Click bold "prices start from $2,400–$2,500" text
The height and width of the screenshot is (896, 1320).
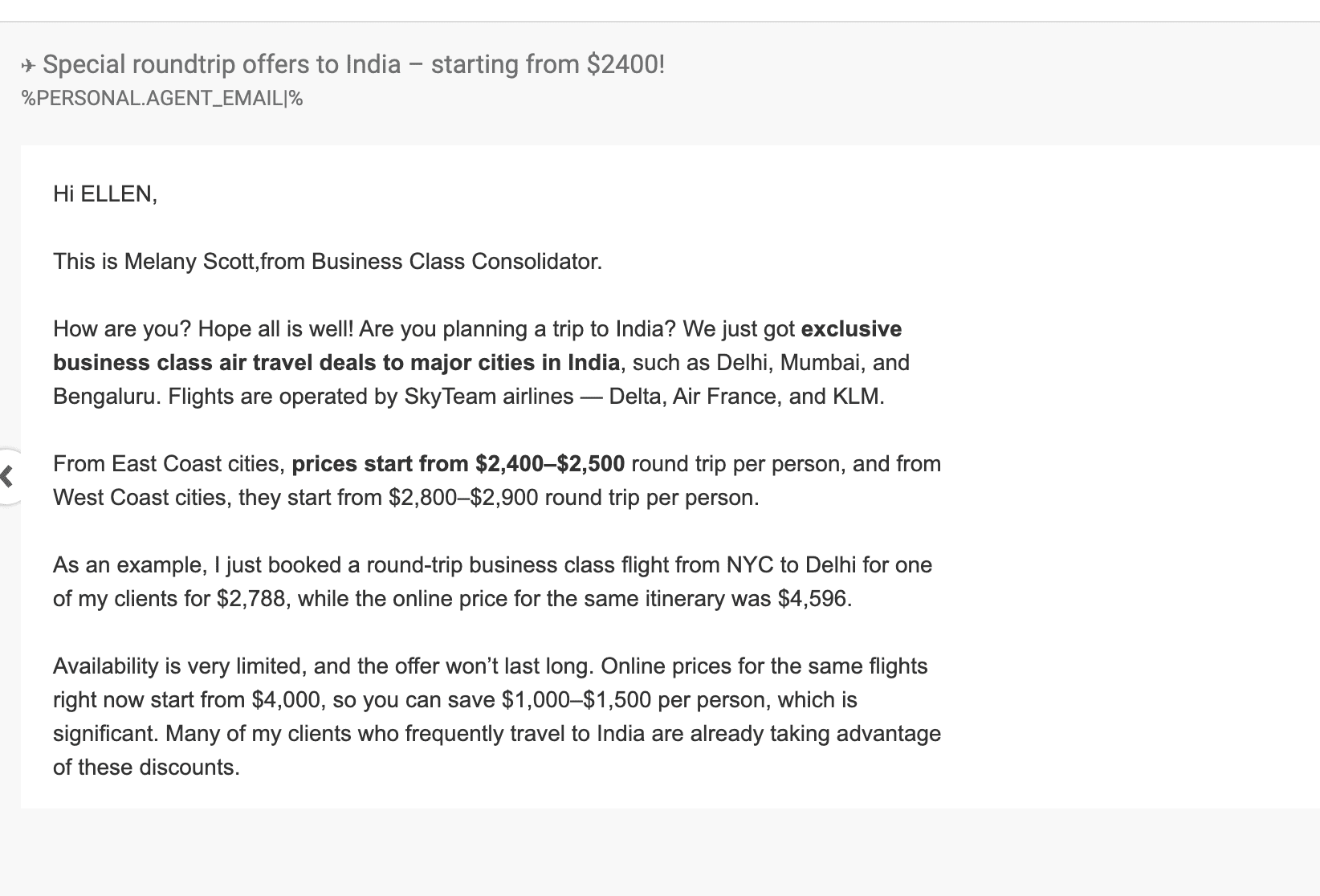458,464
